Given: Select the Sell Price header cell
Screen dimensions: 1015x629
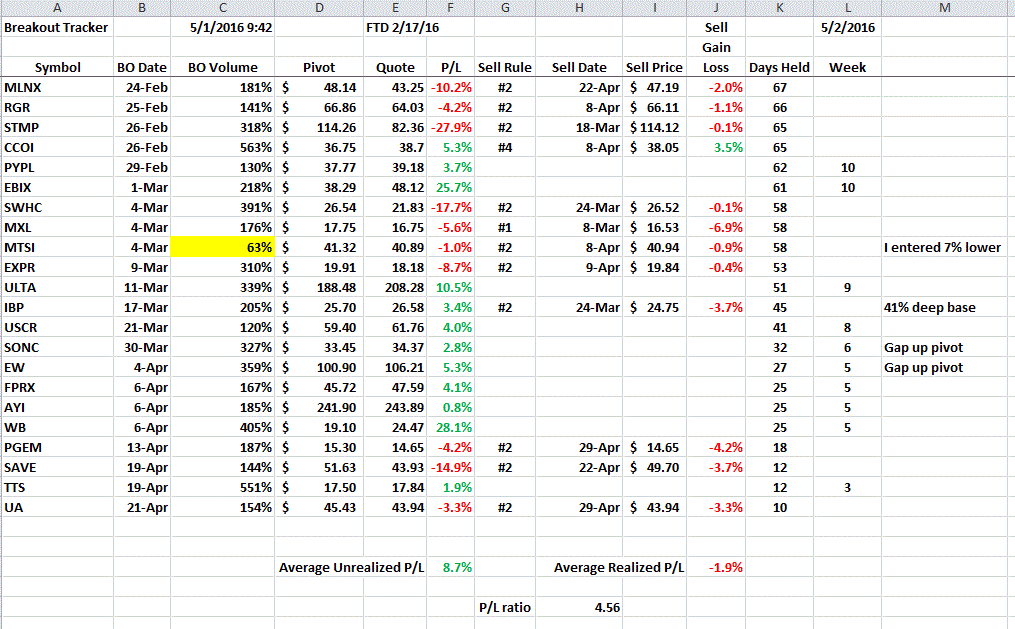Looking at the screenshot, I should [x=654, y=68].
